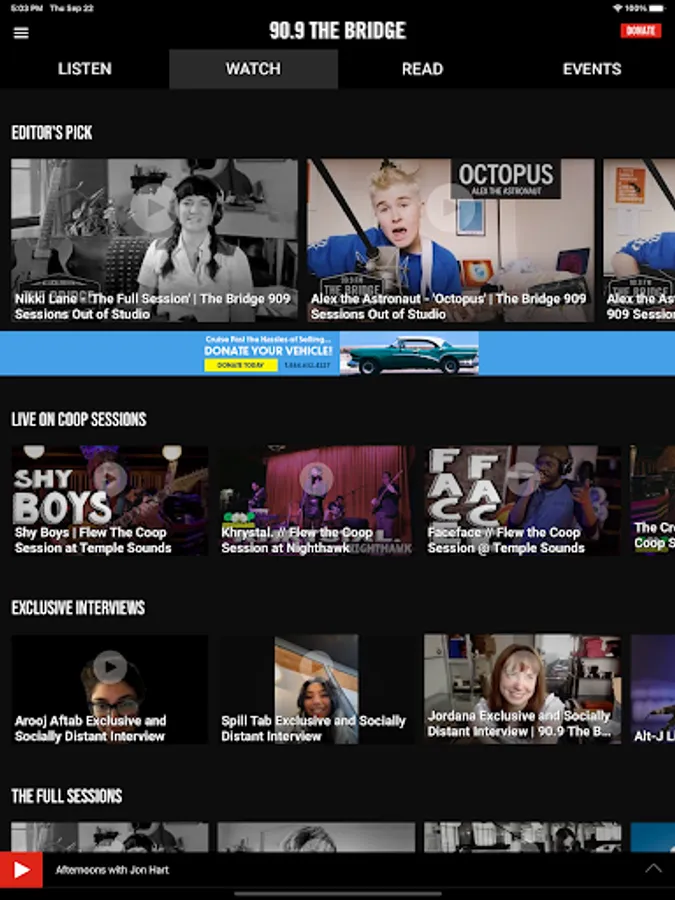Select the Watch tab
This screenshot has width=675, height=900.
point(253,69)
